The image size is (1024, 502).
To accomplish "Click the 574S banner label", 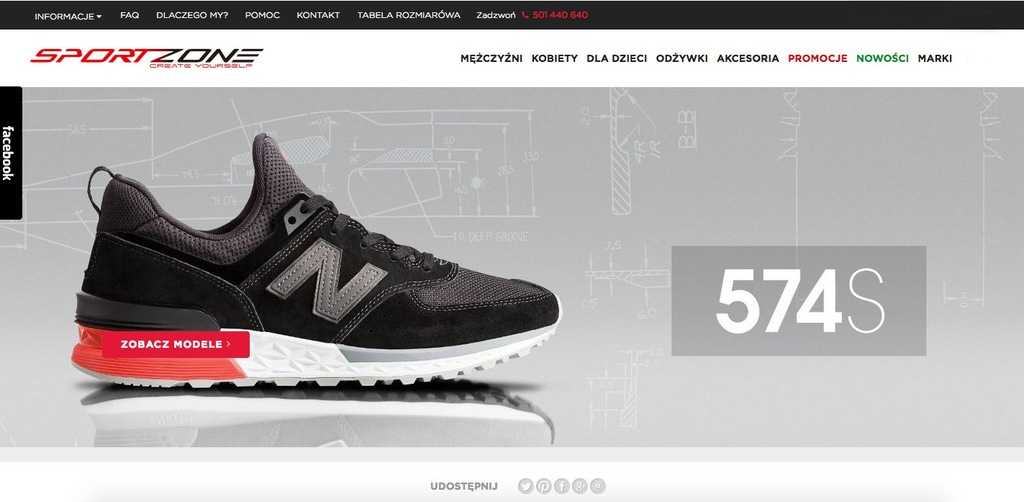I will coord(799,301).
